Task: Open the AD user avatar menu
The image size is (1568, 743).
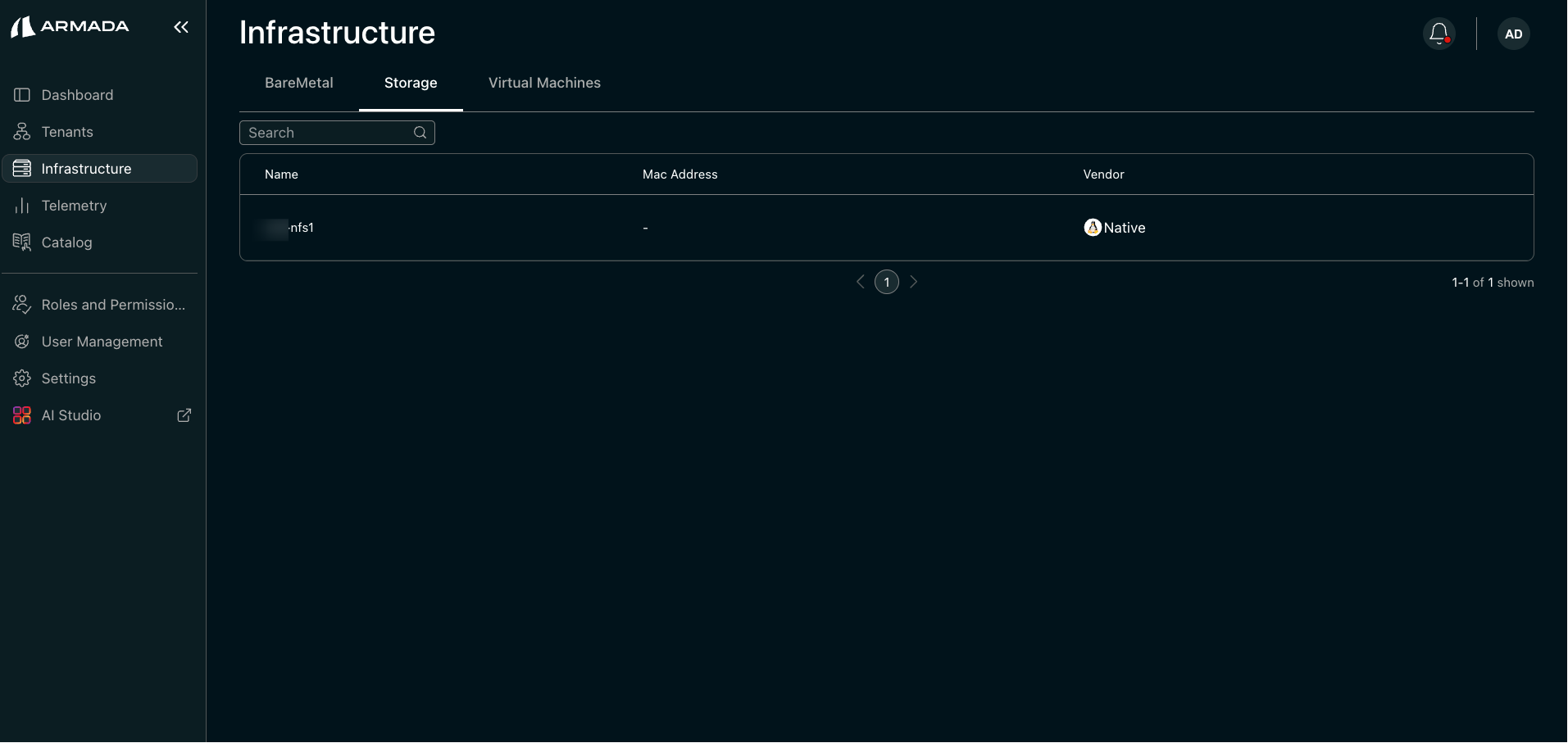Action: pyautogui.click(x=1513, y=34)
